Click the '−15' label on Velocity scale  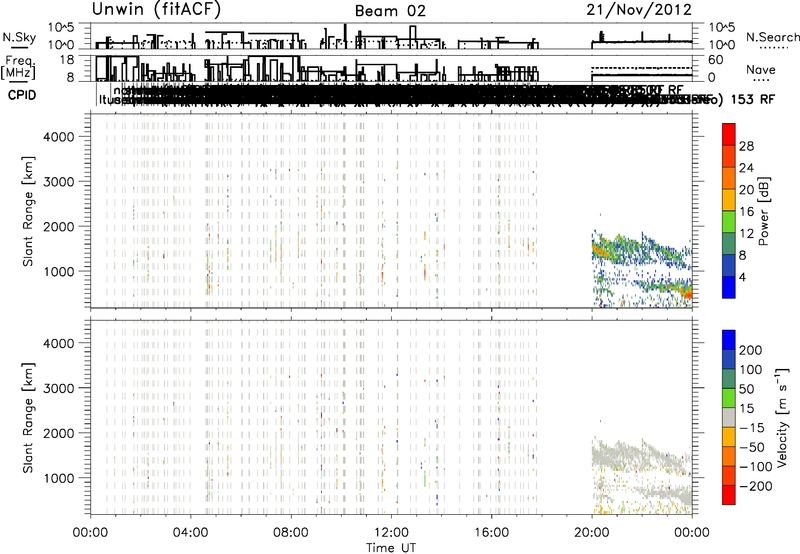(x=752, y=428)
